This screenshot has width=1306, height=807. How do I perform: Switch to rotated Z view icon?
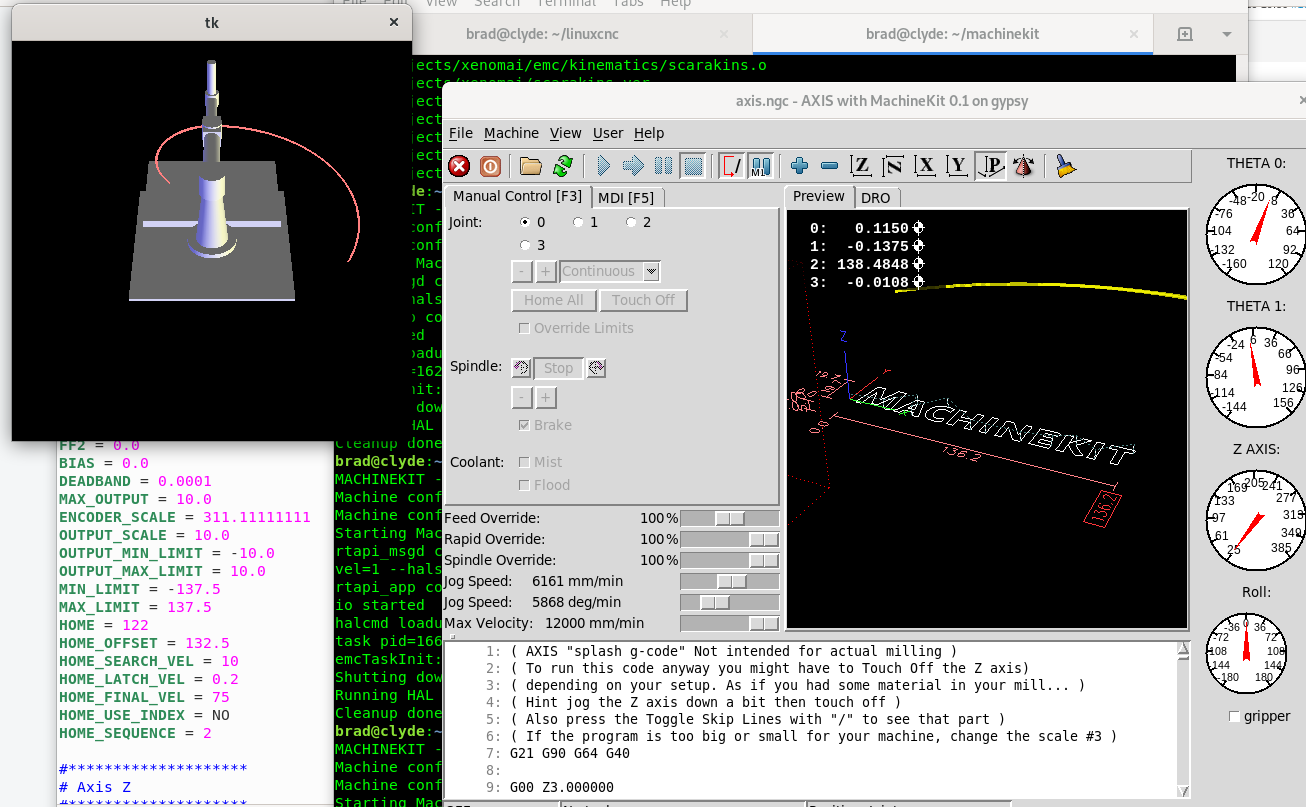(893, 166)
